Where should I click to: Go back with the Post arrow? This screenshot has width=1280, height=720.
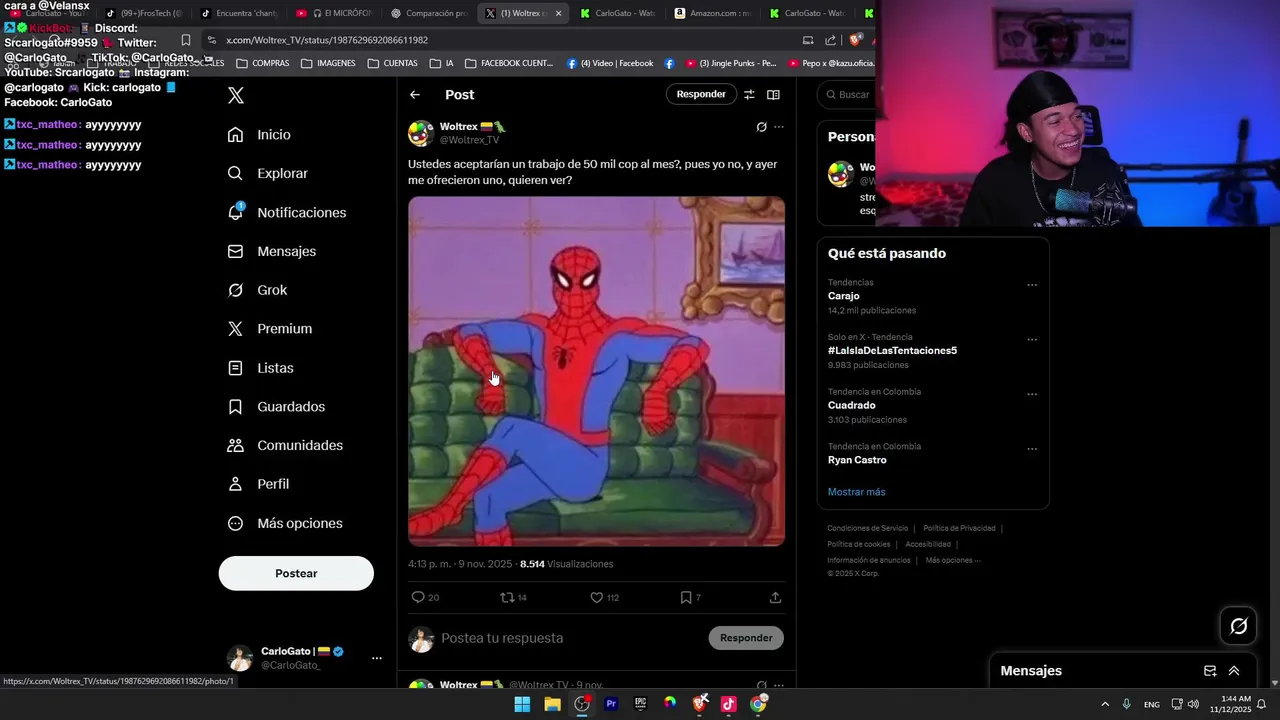pyautogui.click(x=415, y=95)
